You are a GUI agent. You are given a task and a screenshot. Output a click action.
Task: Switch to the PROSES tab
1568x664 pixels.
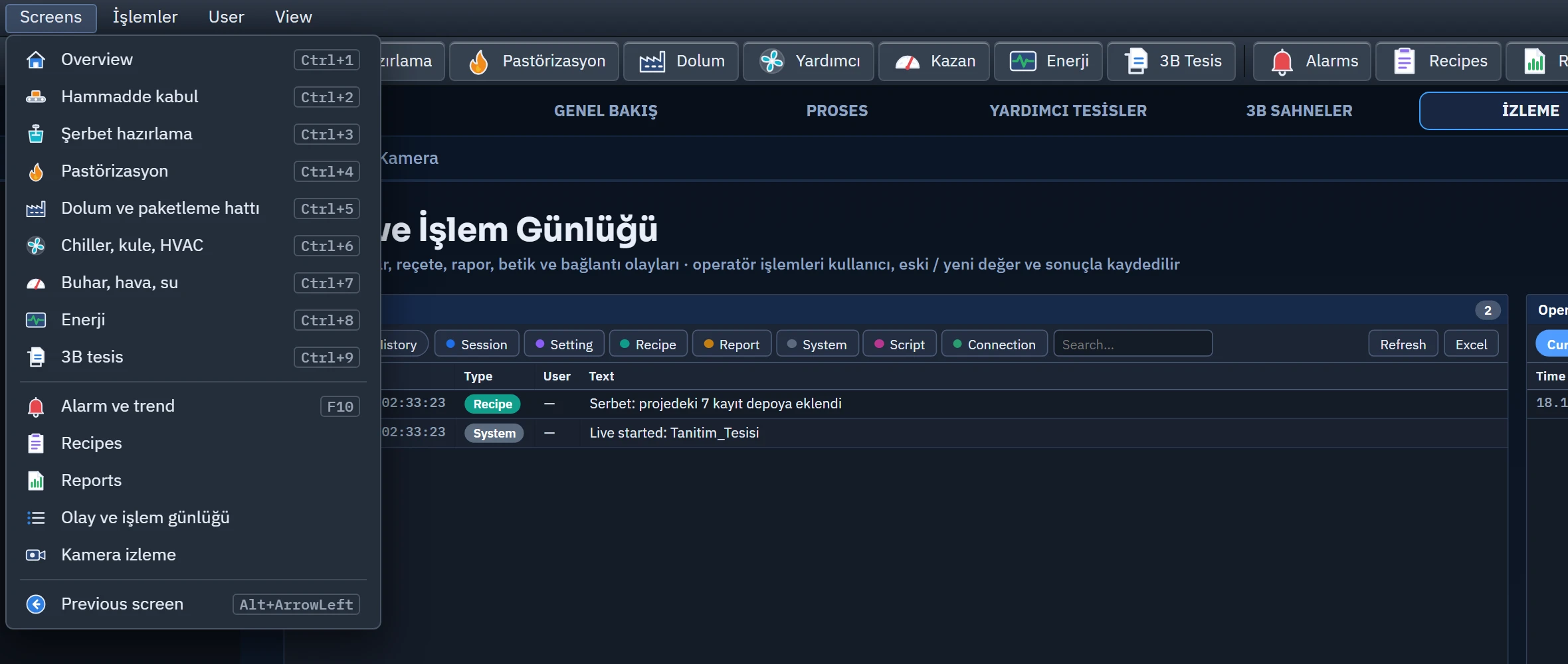tap(837, 111)
